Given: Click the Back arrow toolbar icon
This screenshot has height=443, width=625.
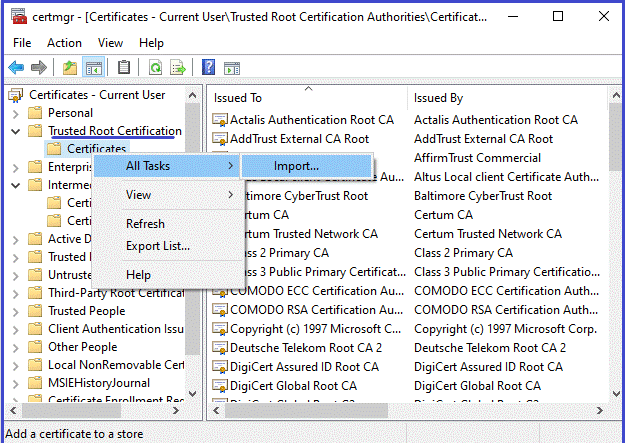Looking at the screenshot, I should point(16,67).
